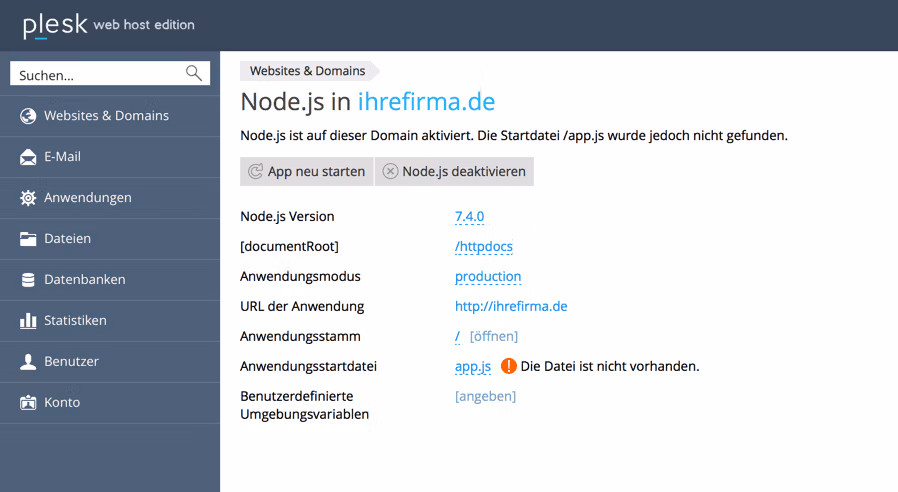The height and width of the screenshot is (492, 898).
Task: Click the X circle icon on Node.js deaktivieren
Action: pos(390,171)
